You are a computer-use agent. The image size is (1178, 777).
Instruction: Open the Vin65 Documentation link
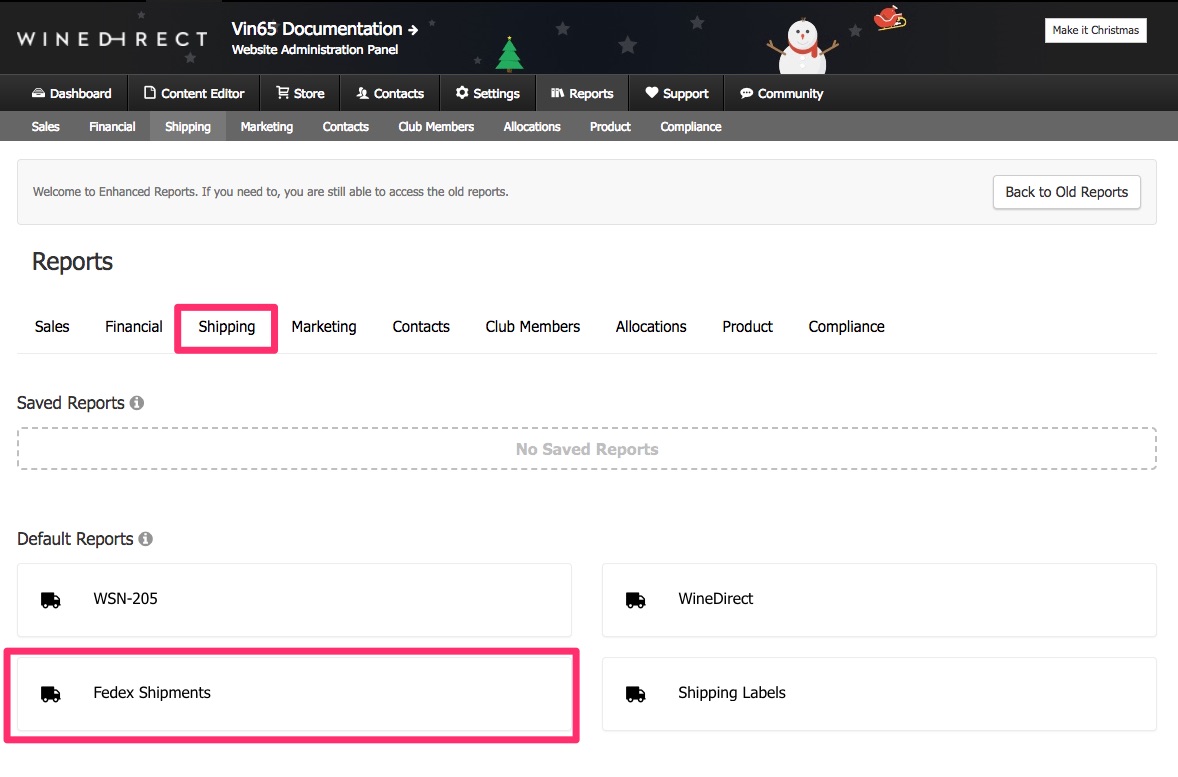[320, 29]
